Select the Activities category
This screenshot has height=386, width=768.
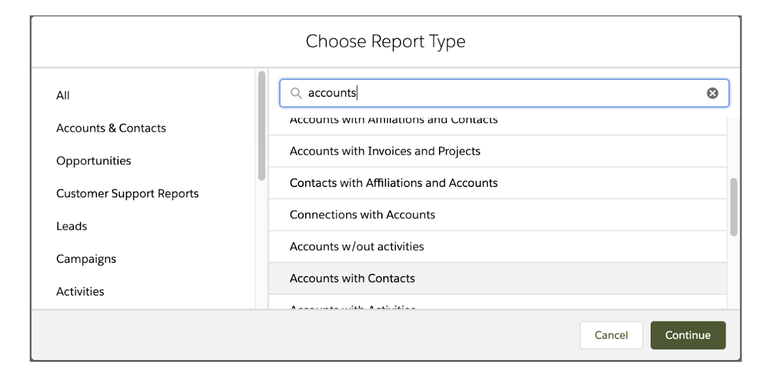pyautogui.click(x=80, y=291)
